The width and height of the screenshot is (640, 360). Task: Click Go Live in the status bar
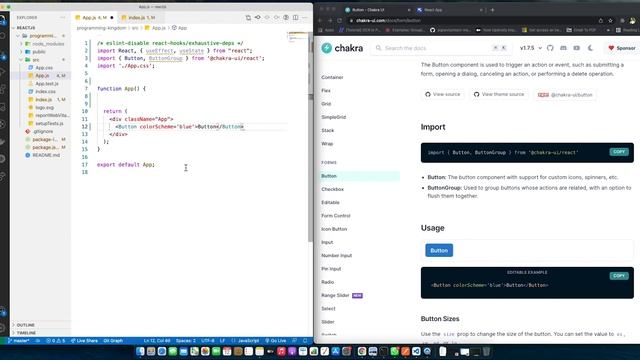pyautogui.click(x=276, y=341)
